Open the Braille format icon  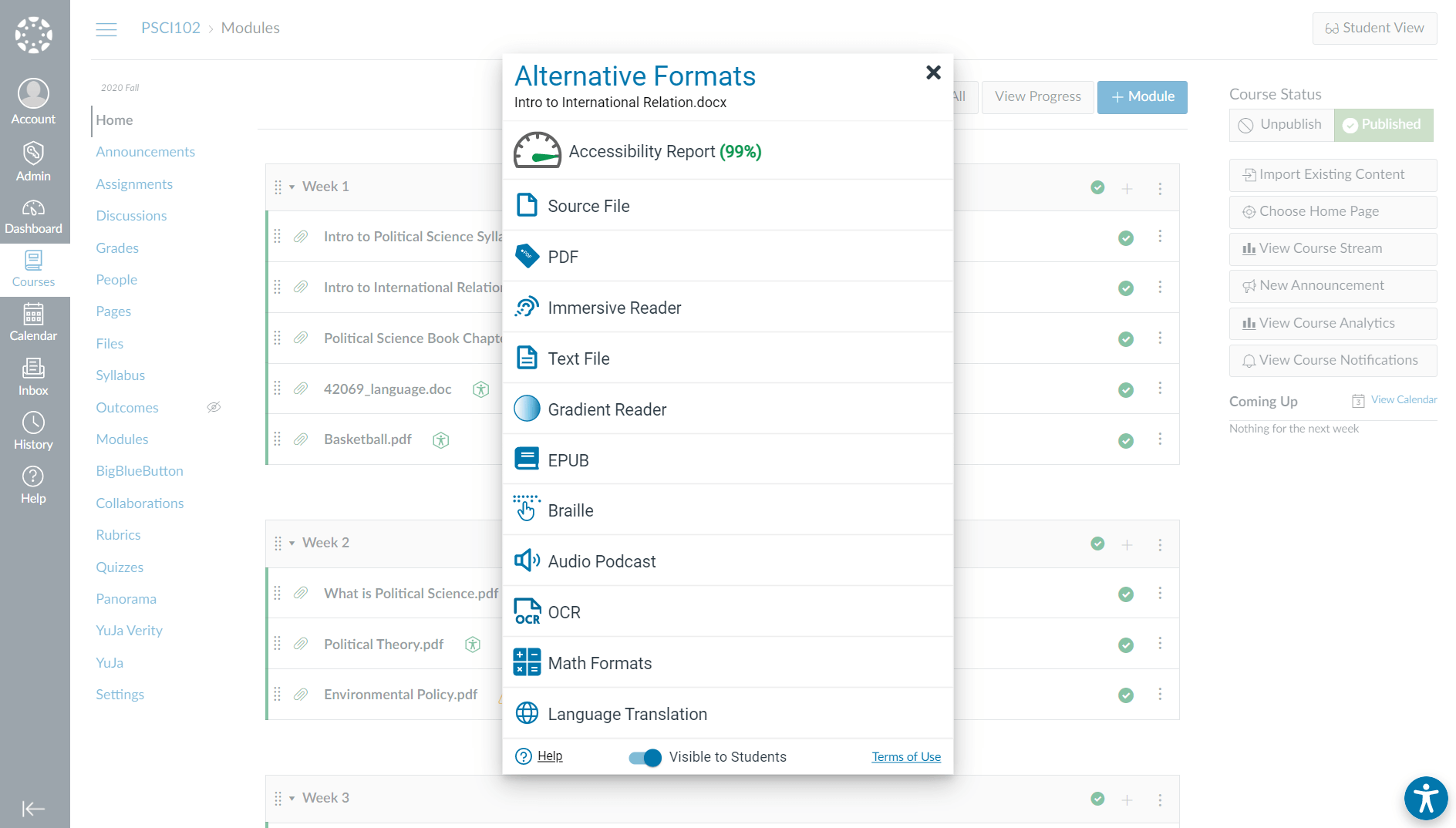pyautogui.click(x=527, y=510)
